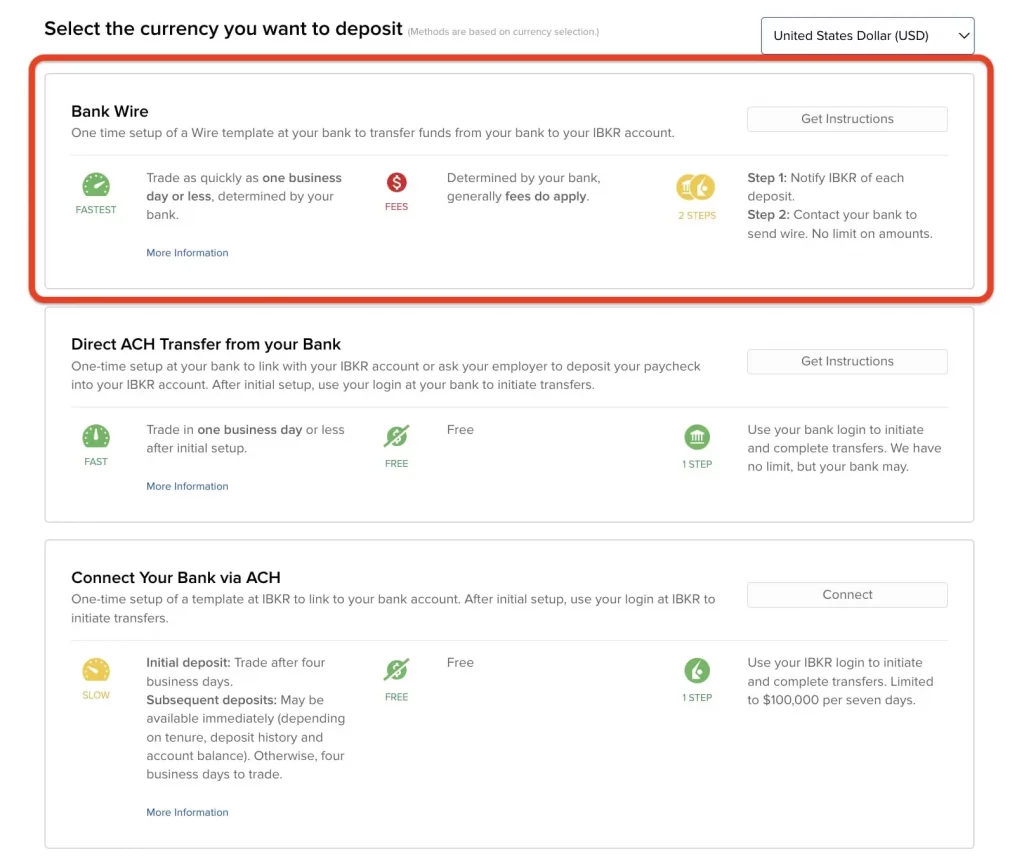Click the page title about selecting currency
1024x859 pixels.
(x=223, y=29)
